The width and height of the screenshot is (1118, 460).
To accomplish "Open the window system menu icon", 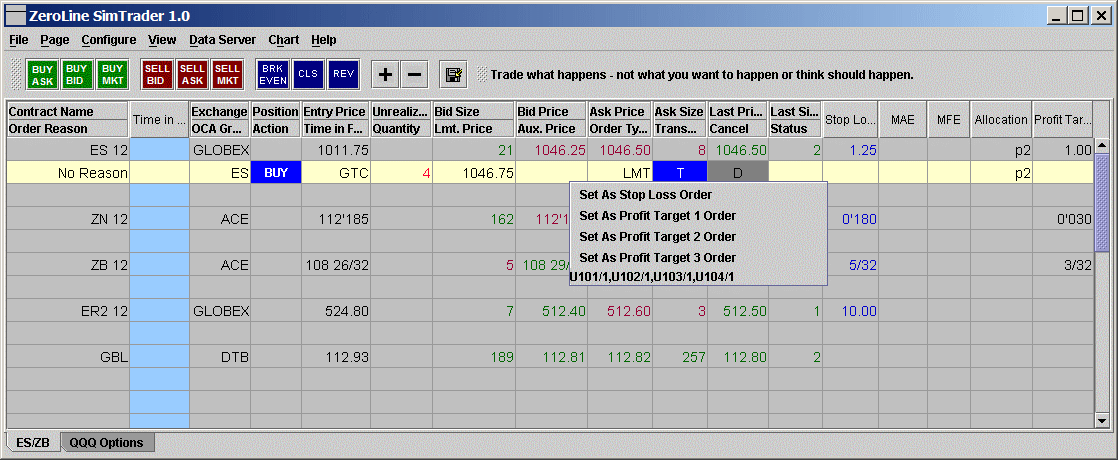I will (x=16, y=15).
